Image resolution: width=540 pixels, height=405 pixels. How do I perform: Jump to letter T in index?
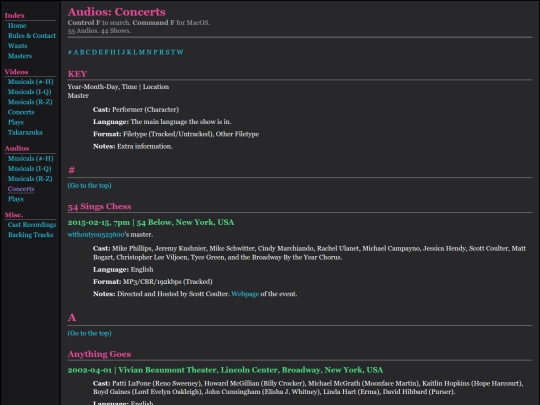pos(173,52)
